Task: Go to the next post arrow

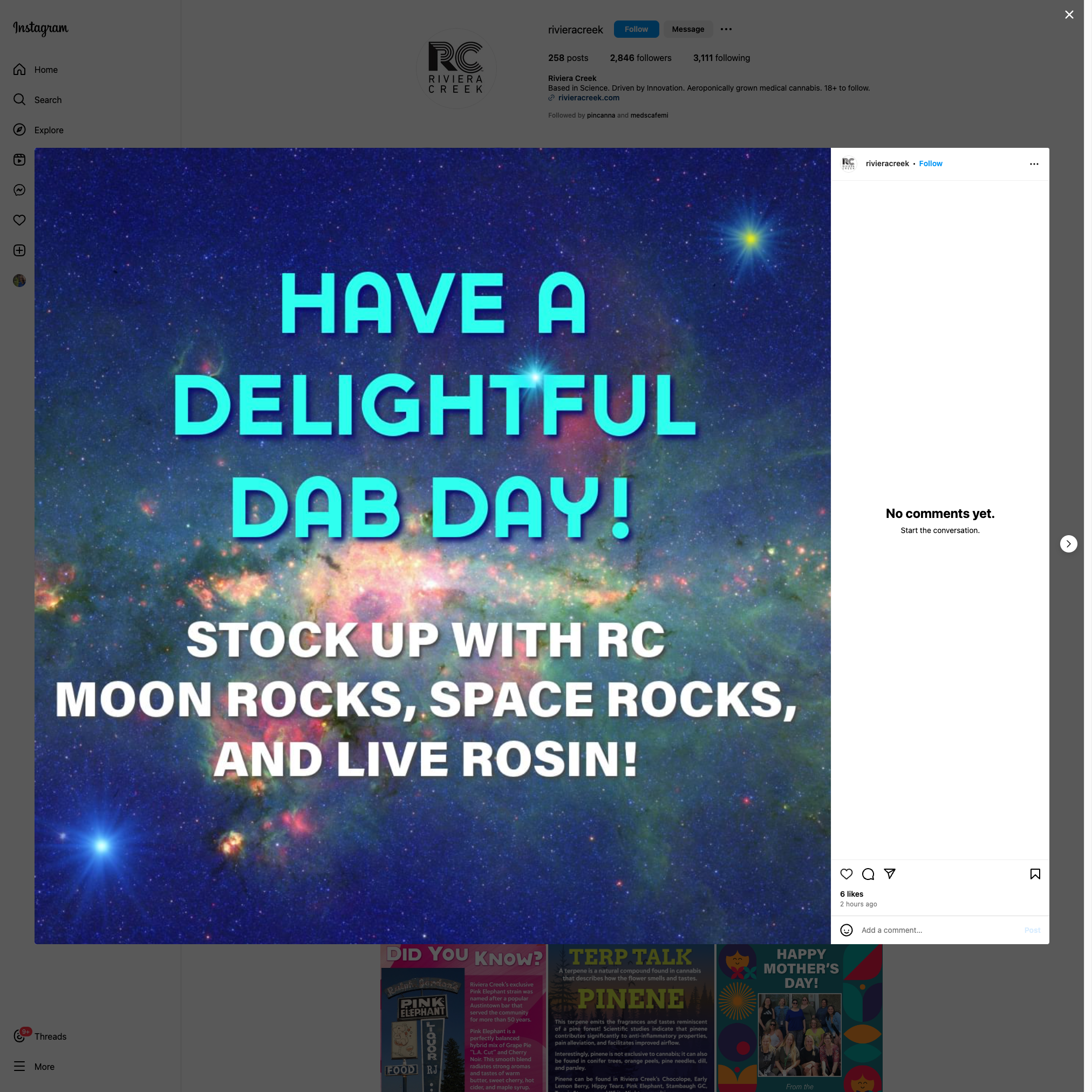Action: [1068, 544]
